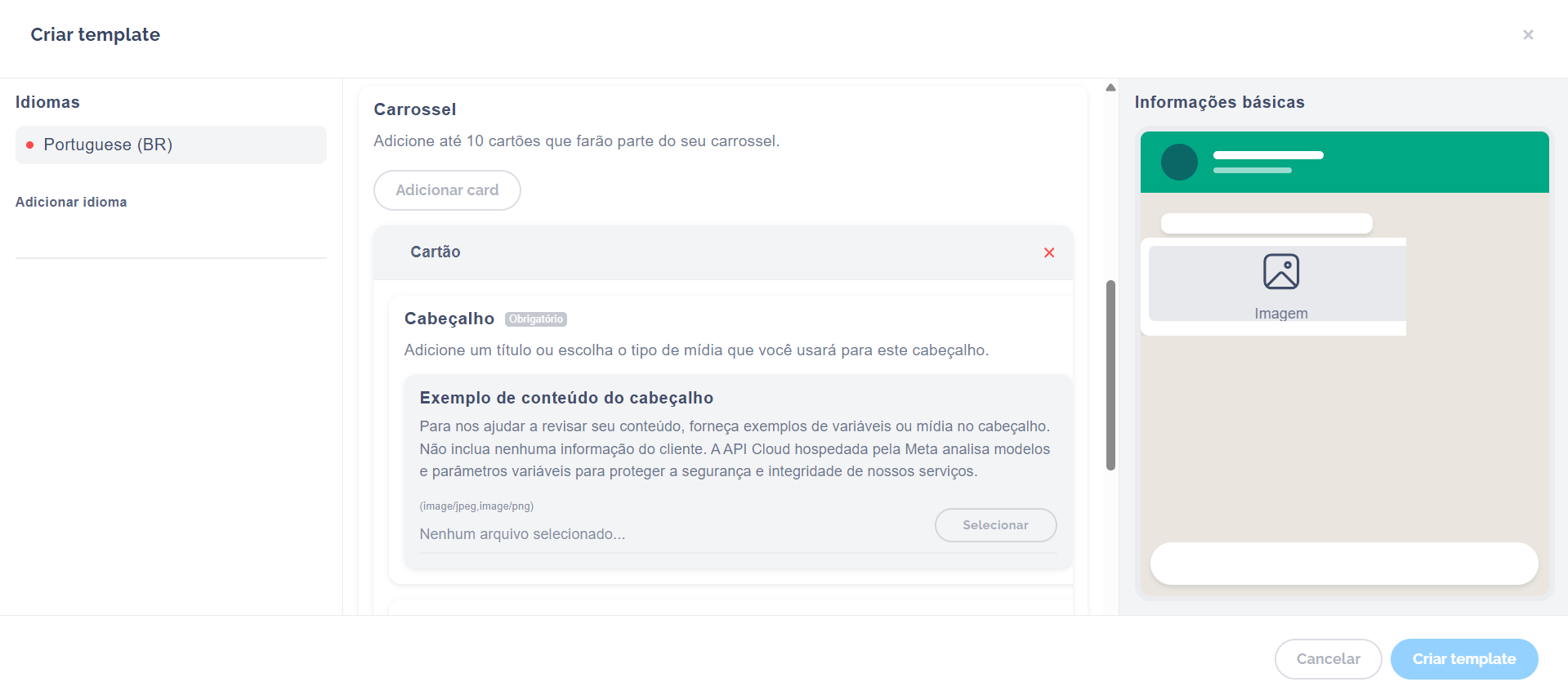Click the vertical scrollbar thumb
The width and height of the screenshot is (1568, 691).
1110,375
